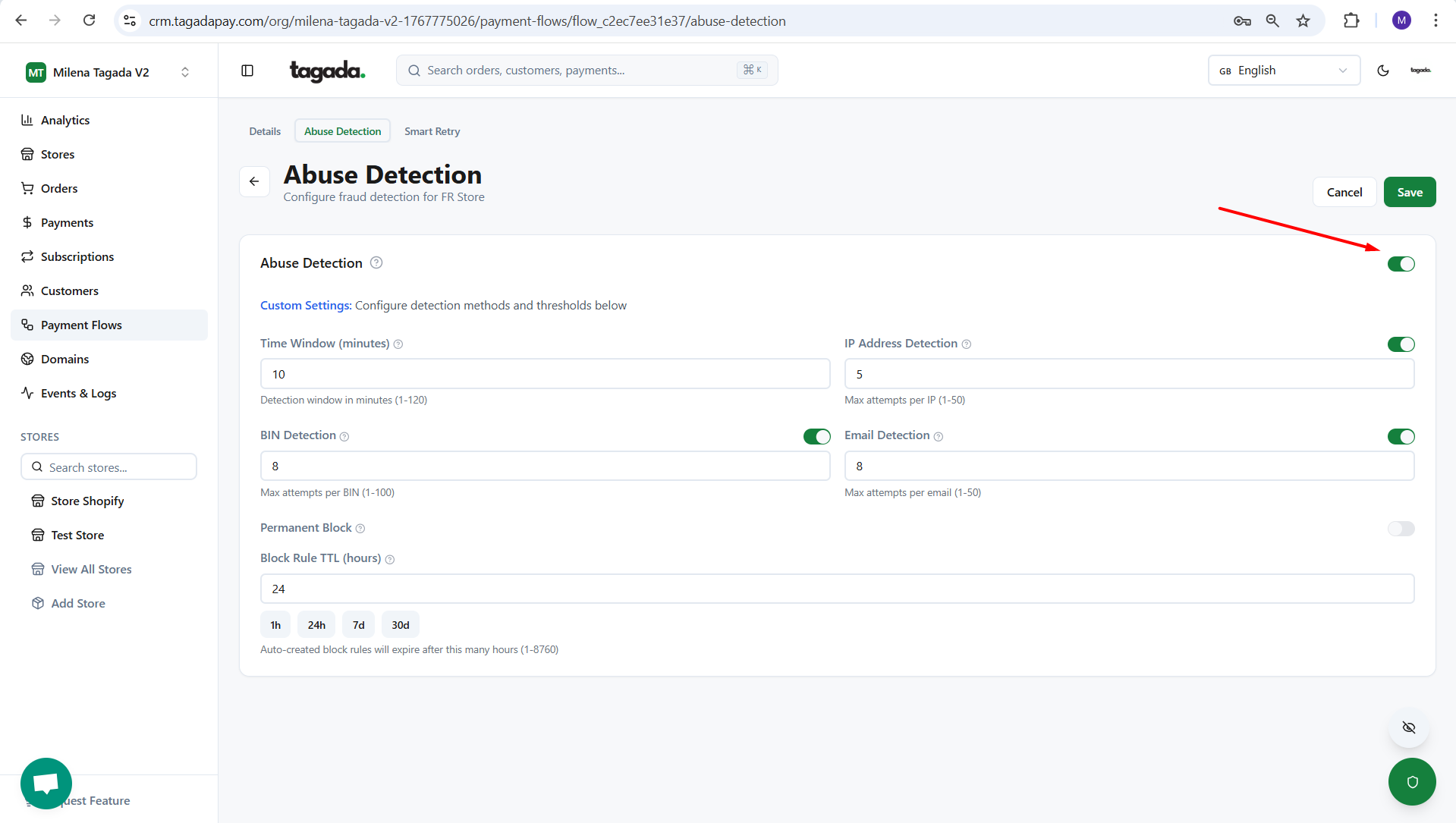Viewport: 1456px width, 823px height.
Task: Toggle Email Detection off
Action: [x=1401, y=436]
